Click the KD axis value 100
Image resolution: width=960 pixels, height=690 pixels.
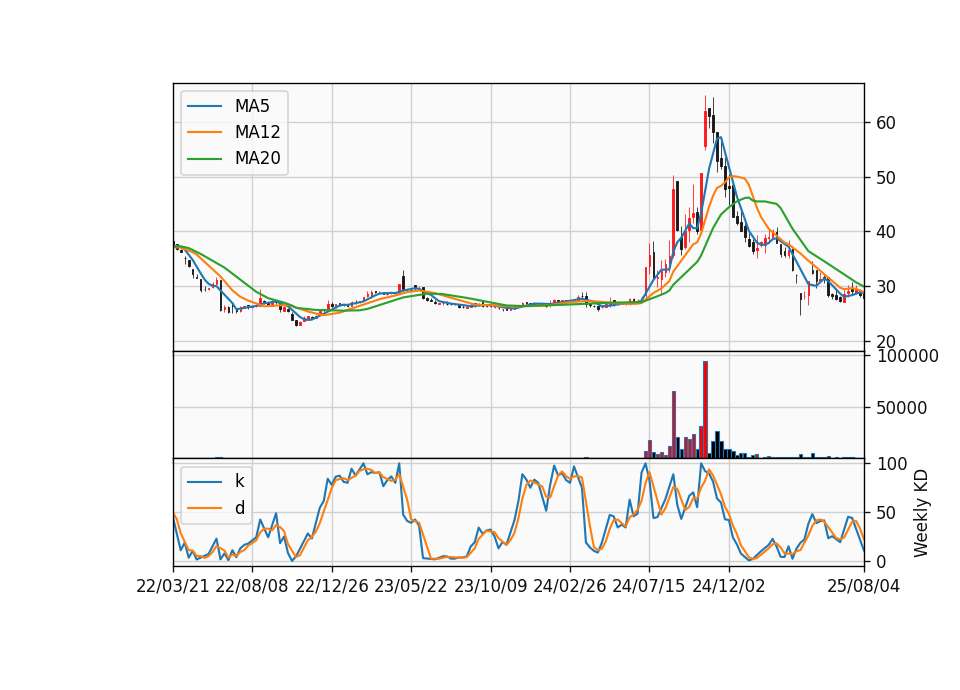click(891, 464)
